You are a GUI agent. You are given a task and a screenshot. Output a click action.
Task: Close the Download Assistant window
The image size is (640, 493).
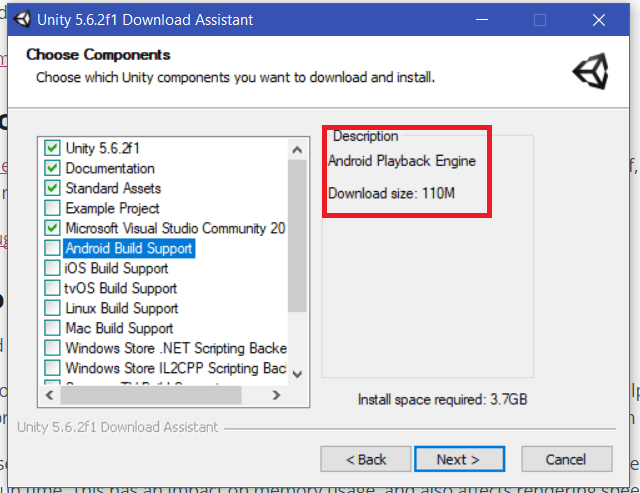598,20
